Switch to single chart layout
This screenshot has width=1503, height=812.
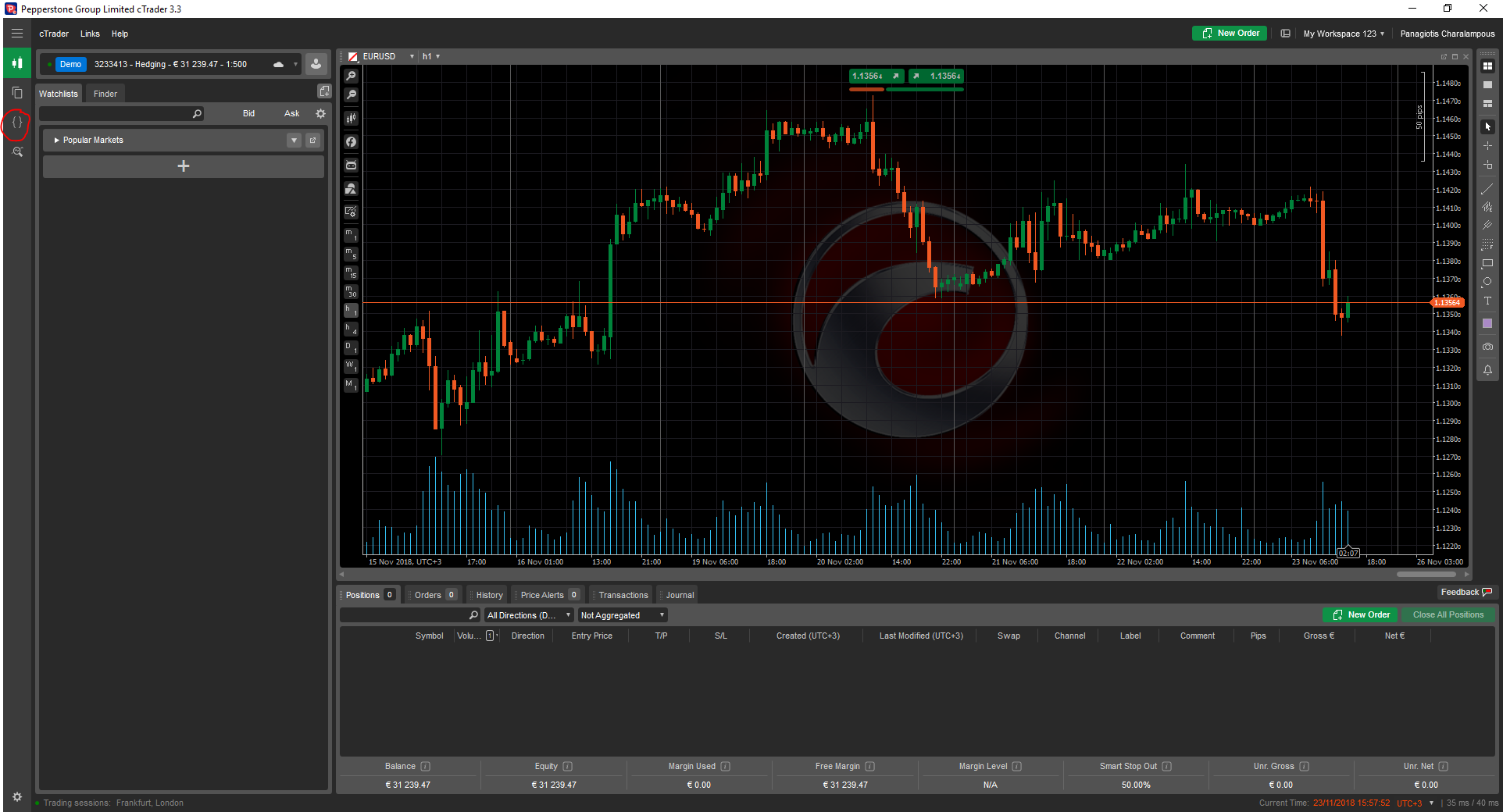point(1487,85)
